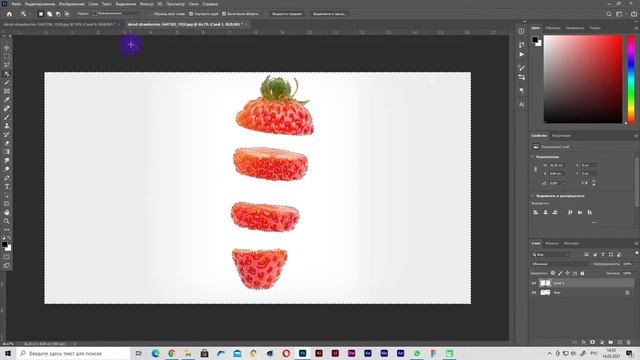This screenshot has width=640, height=360.
Task: Open the workspace switcher dropdown
Action: click(620, 14)
